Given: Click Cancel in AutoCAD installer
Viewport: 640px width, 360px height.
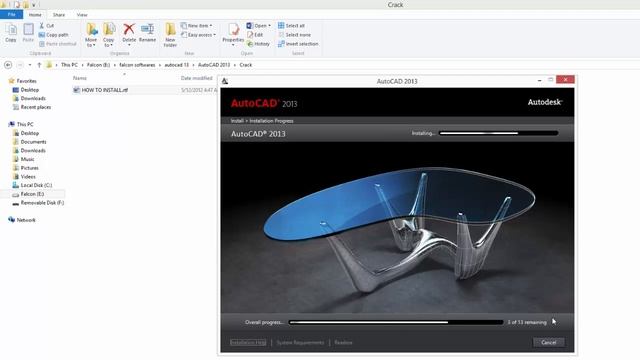Looking at the screenshot, I should coord(549,342).
